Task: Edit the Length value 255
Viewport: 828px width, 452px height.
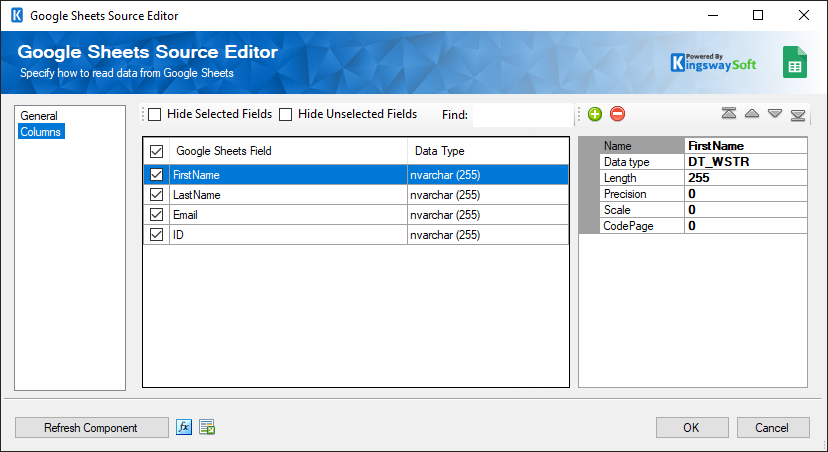Action: coord(746,178)
